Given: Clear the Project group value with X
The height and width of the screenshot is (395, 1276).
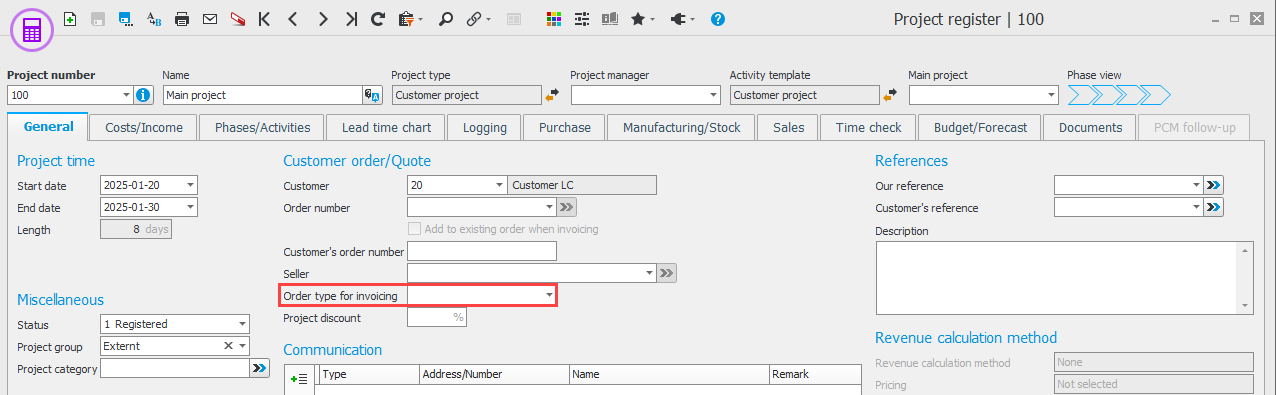Looking at the screenshot, I should (x=228, y=346).
